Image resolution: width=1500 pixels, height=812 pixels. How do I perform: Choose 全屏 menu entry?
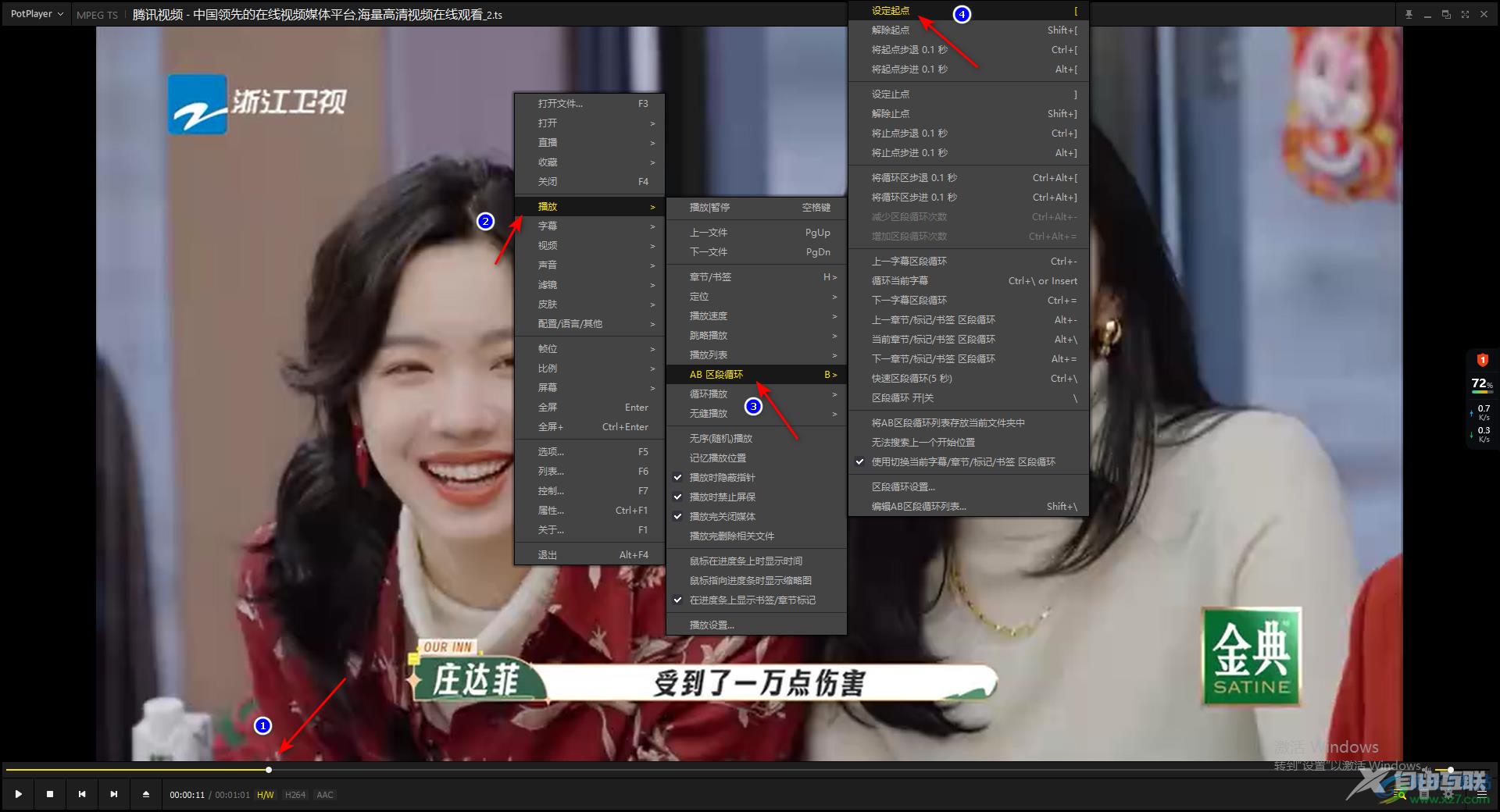tap(589, 407)
